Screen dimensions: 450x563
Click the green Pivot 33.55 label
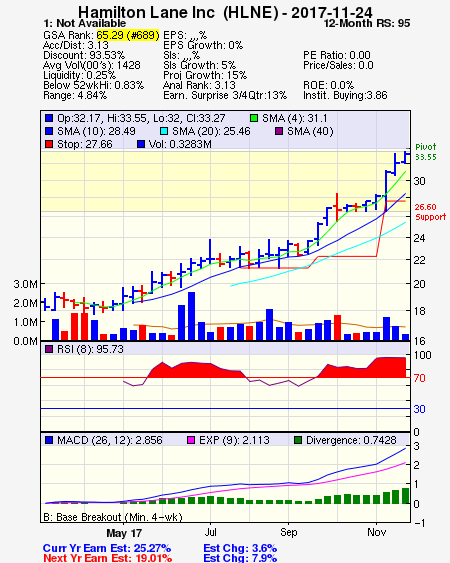(x=426, y=152)
